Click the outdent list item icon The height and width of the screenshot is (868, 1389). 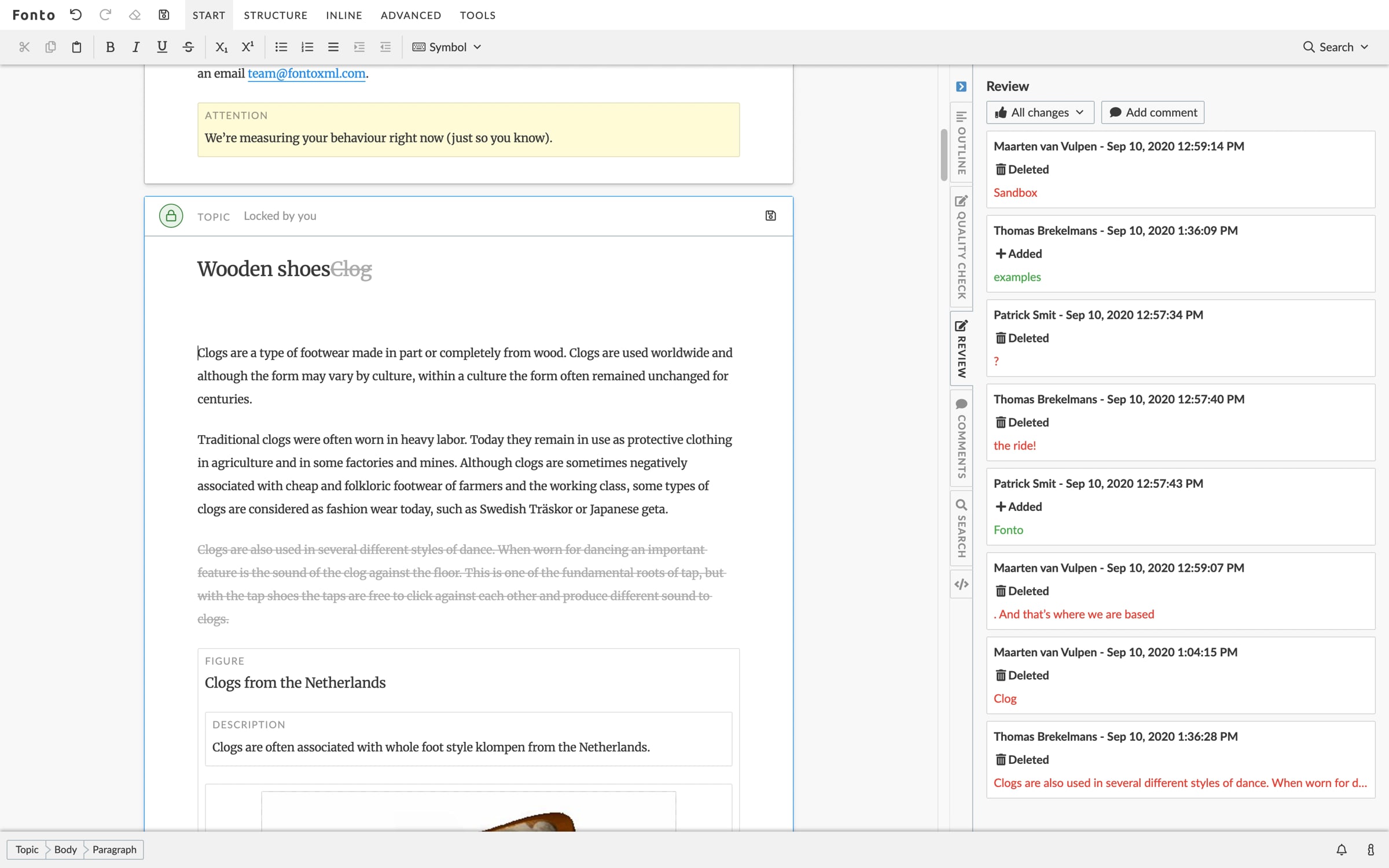[x=385, y=47]
